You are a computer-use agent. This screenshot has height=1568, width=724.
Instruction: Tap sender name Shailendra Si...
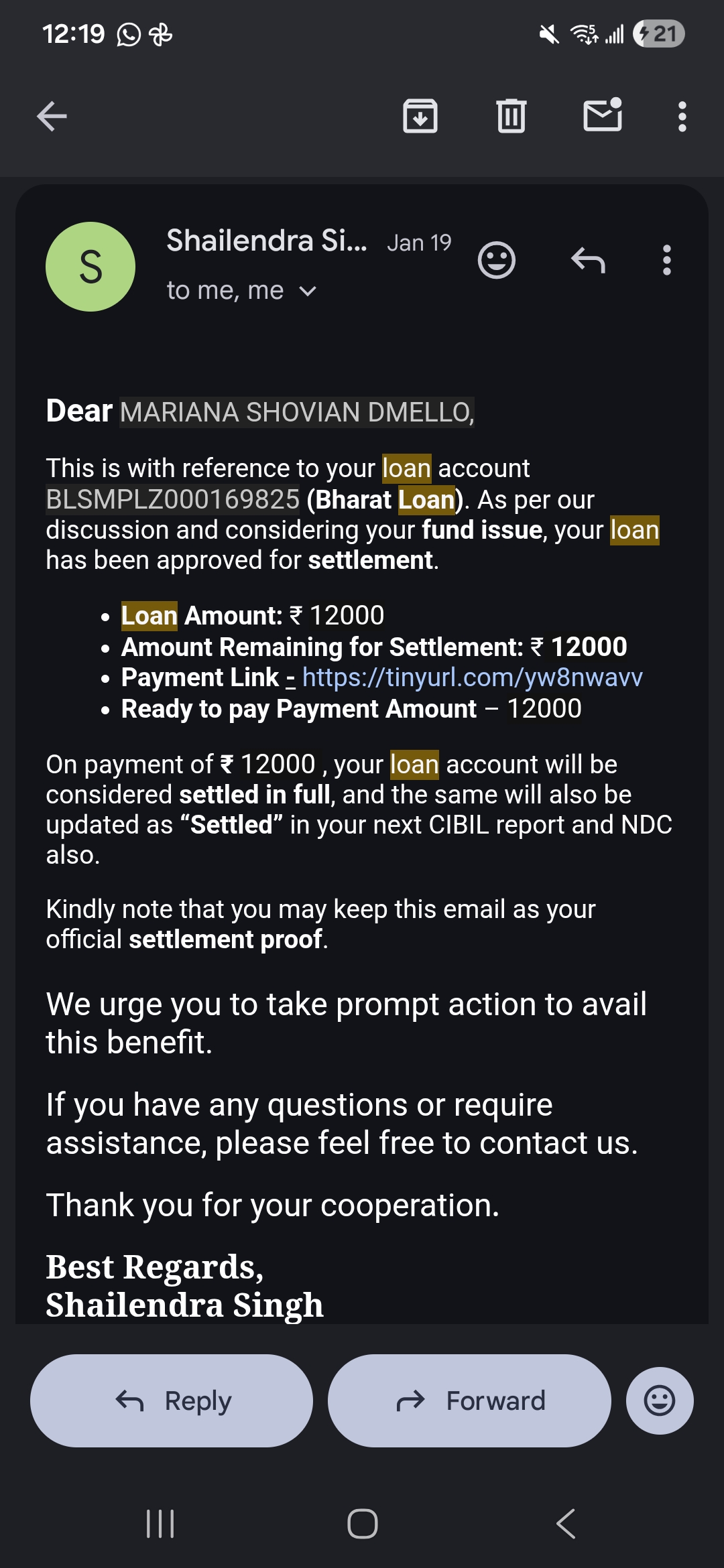click(266, 241)
